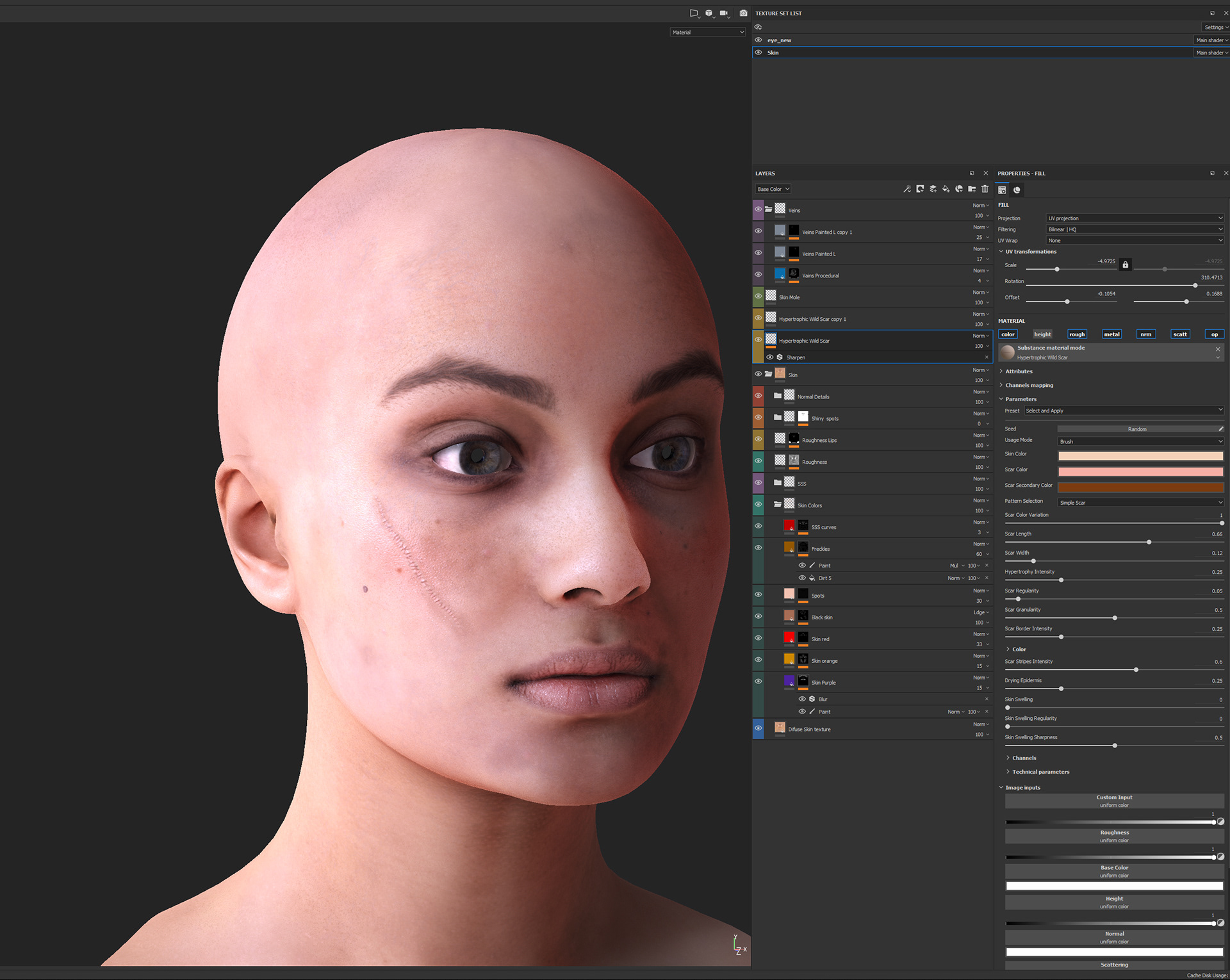Hide the Skin Mole layer
Image resolution: width=1230 pixels, height=980 pixels.
(x=758, y=297)
